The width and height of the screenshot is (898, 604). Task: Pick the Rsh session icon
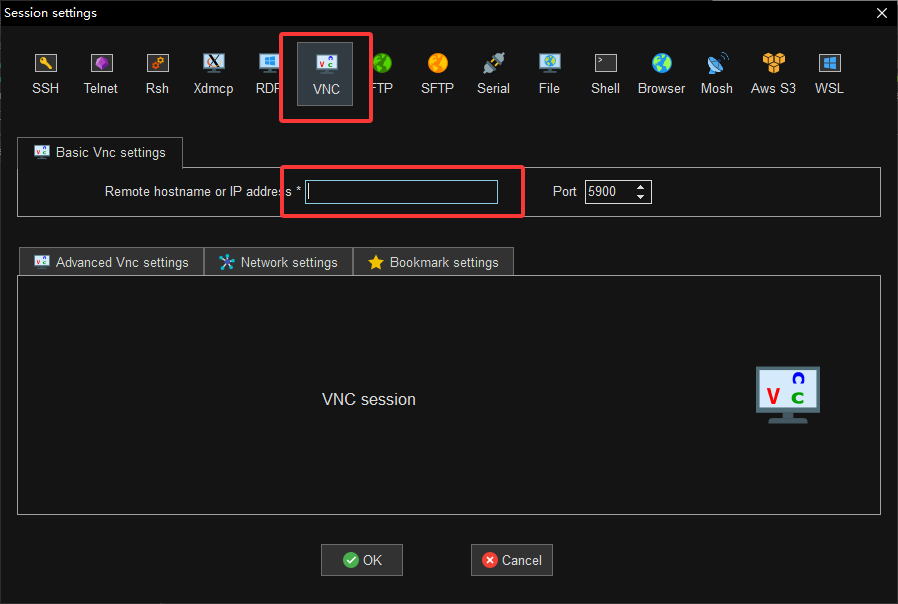coord(157,74)
